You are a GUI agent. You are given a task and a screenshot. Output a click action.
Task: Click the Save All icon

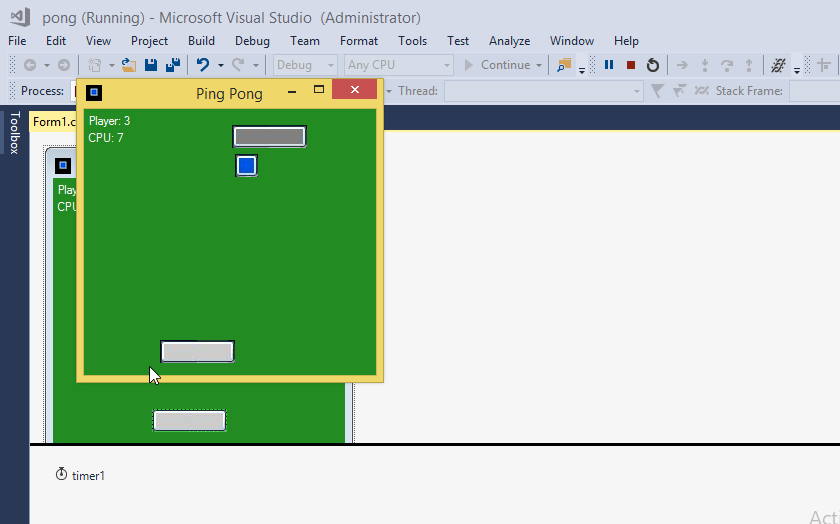point(173,65)
